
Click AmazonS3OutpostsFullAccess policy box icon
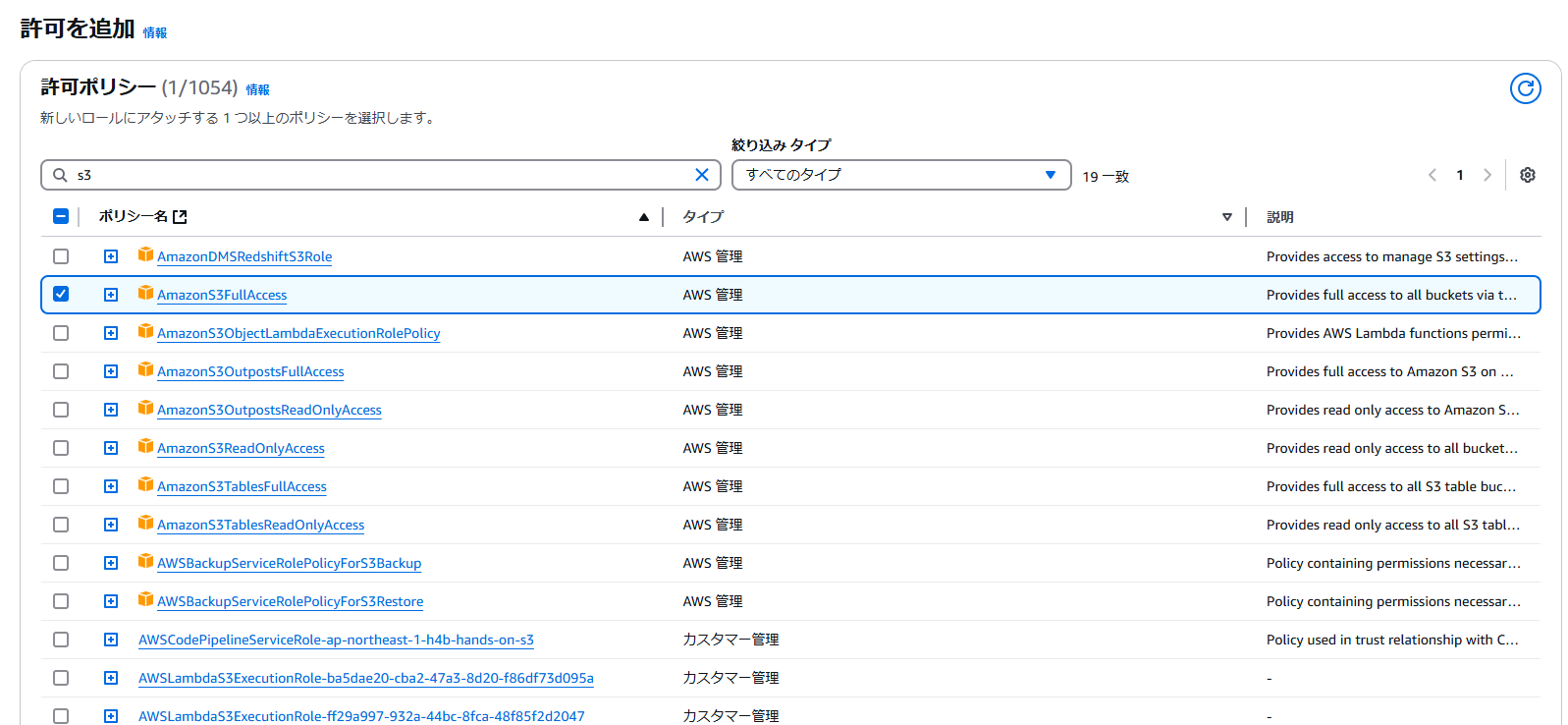point(145,369)
